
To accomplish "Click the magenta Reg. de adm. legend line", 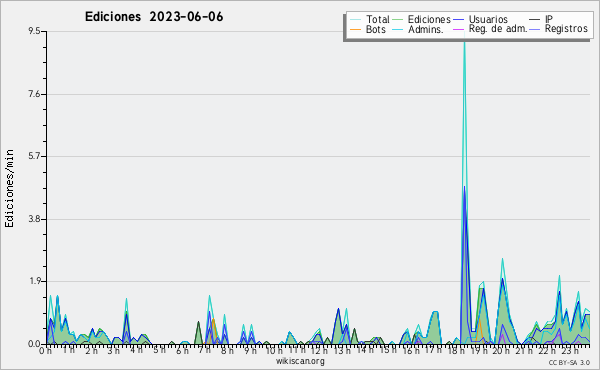I will pyautogui.click(x=458, y=29).
